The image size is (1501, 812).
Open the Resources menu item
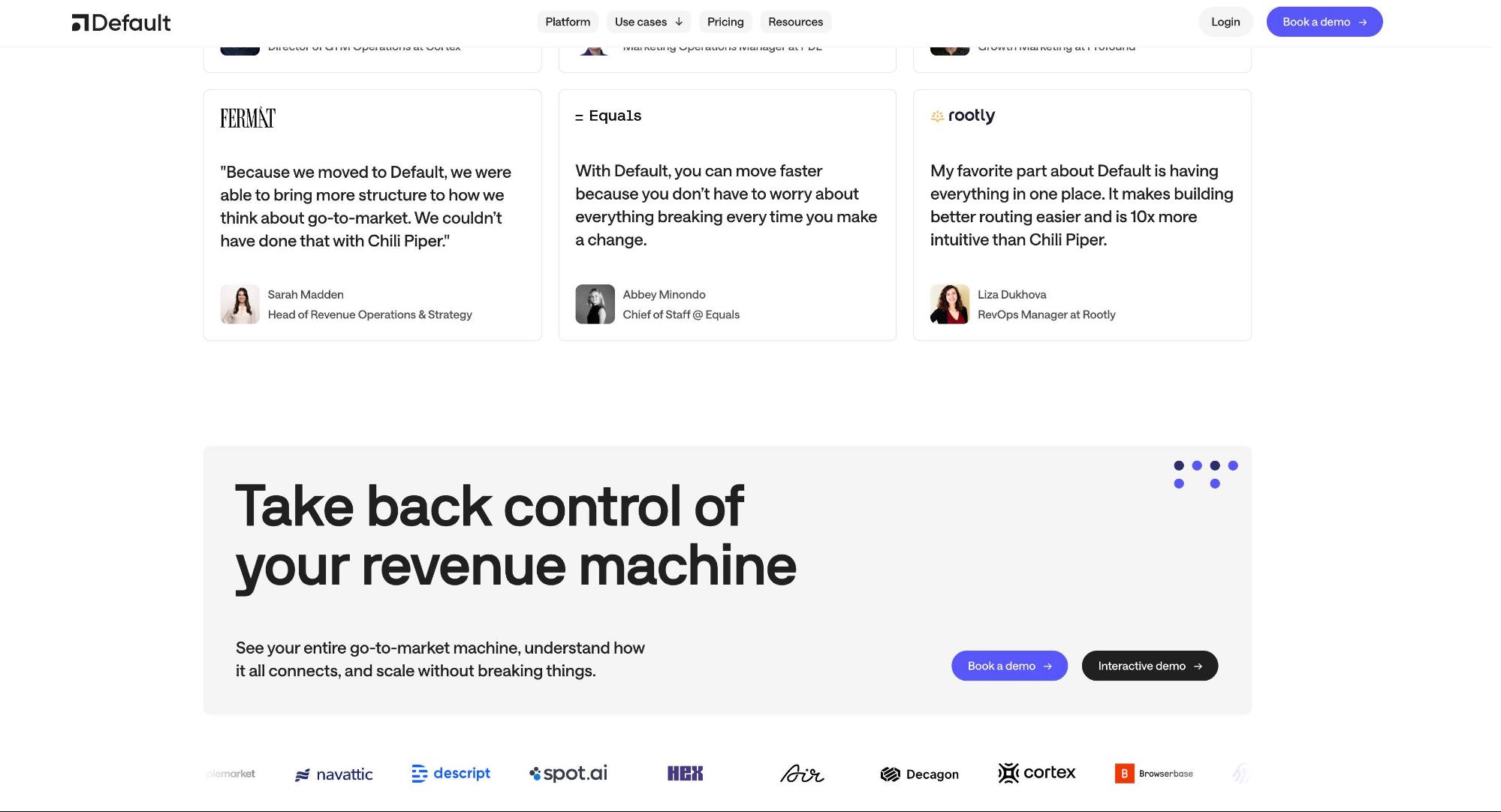pyautogui.click(x=795, y=22)
